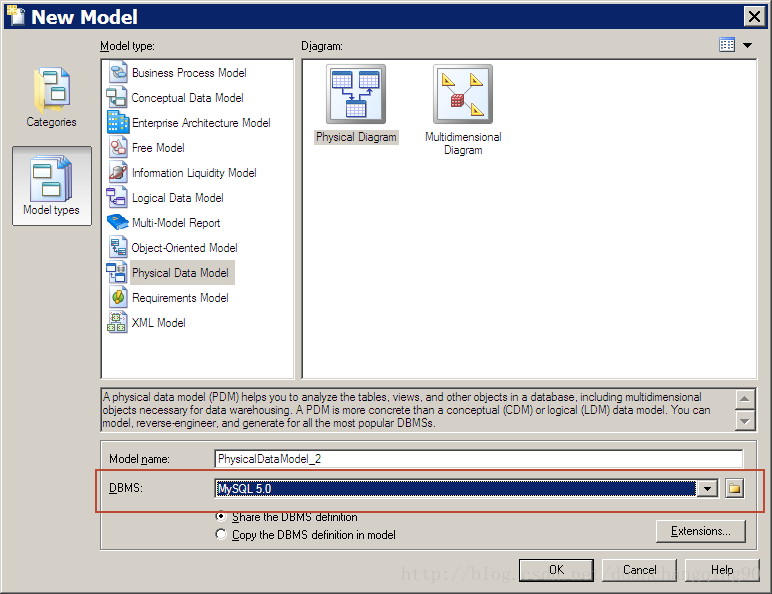Viewport: 772px width, 594px height.
Task: Open the Extensions... dialog
Action: pos(701,531)
